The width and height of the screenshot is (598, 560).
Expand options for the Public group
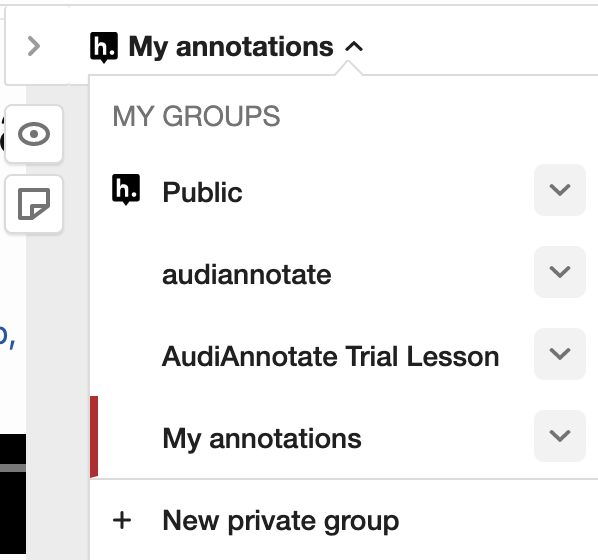click(559, 190)
